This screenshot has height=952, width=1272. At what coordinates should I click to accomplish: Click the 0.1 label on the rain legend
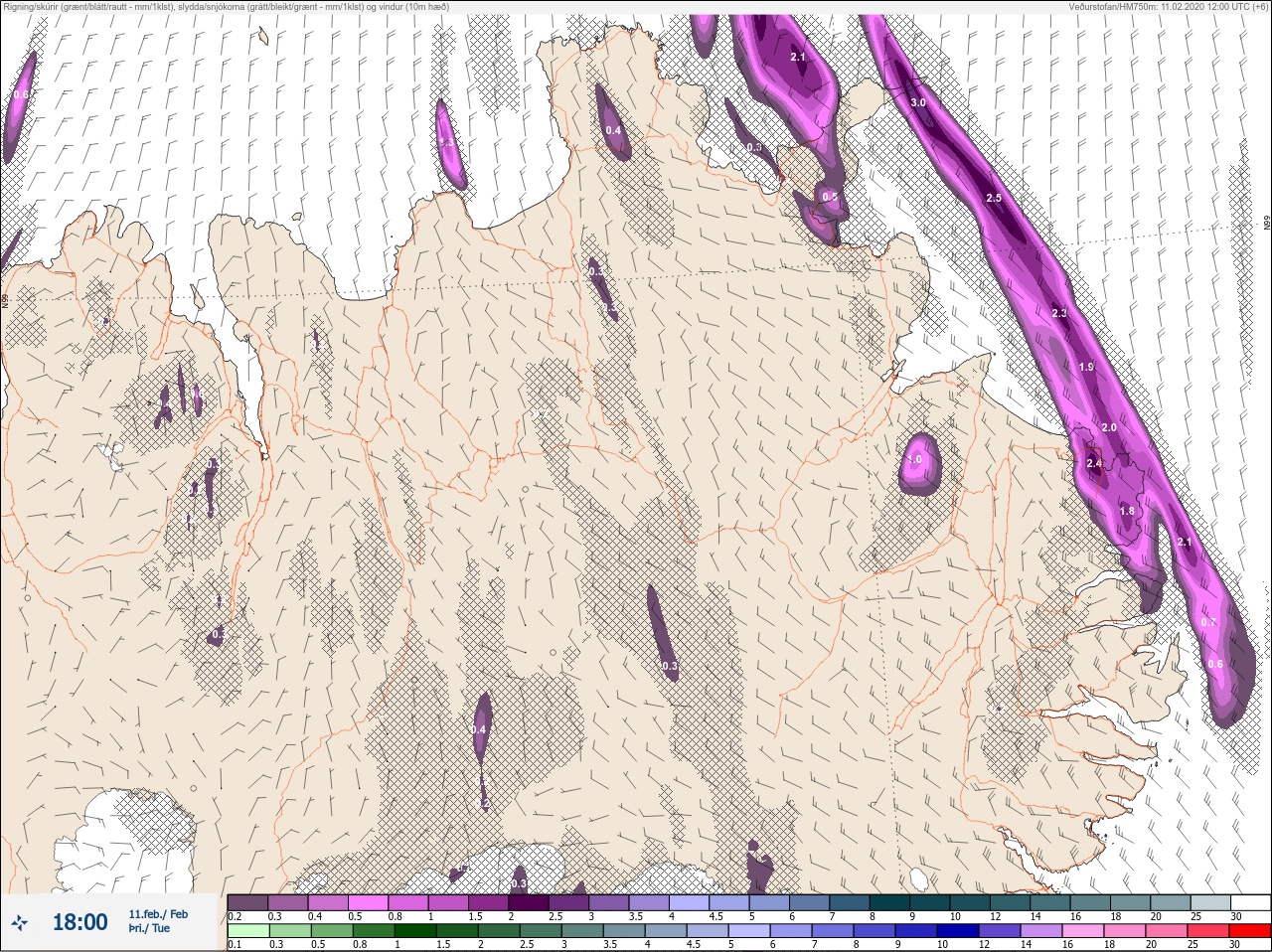coord(235,944)
